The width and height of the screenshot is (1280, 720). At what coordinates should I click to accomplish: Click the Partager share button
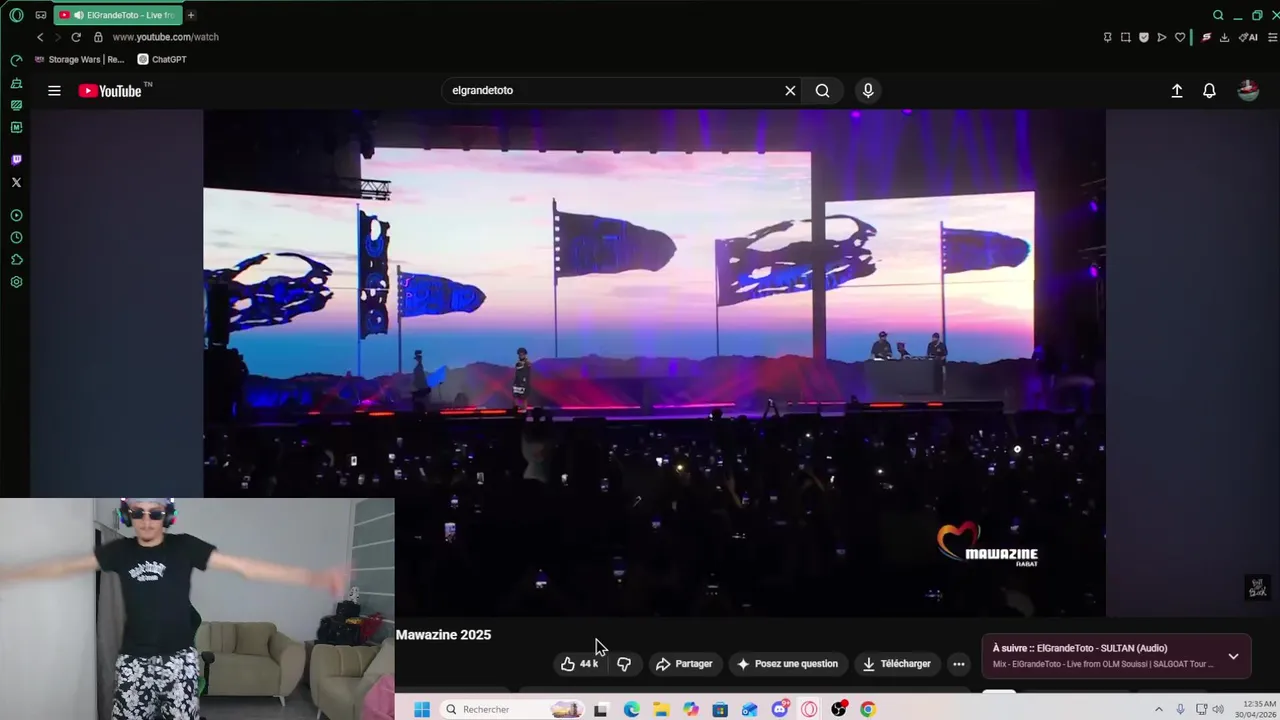(684, 664)
